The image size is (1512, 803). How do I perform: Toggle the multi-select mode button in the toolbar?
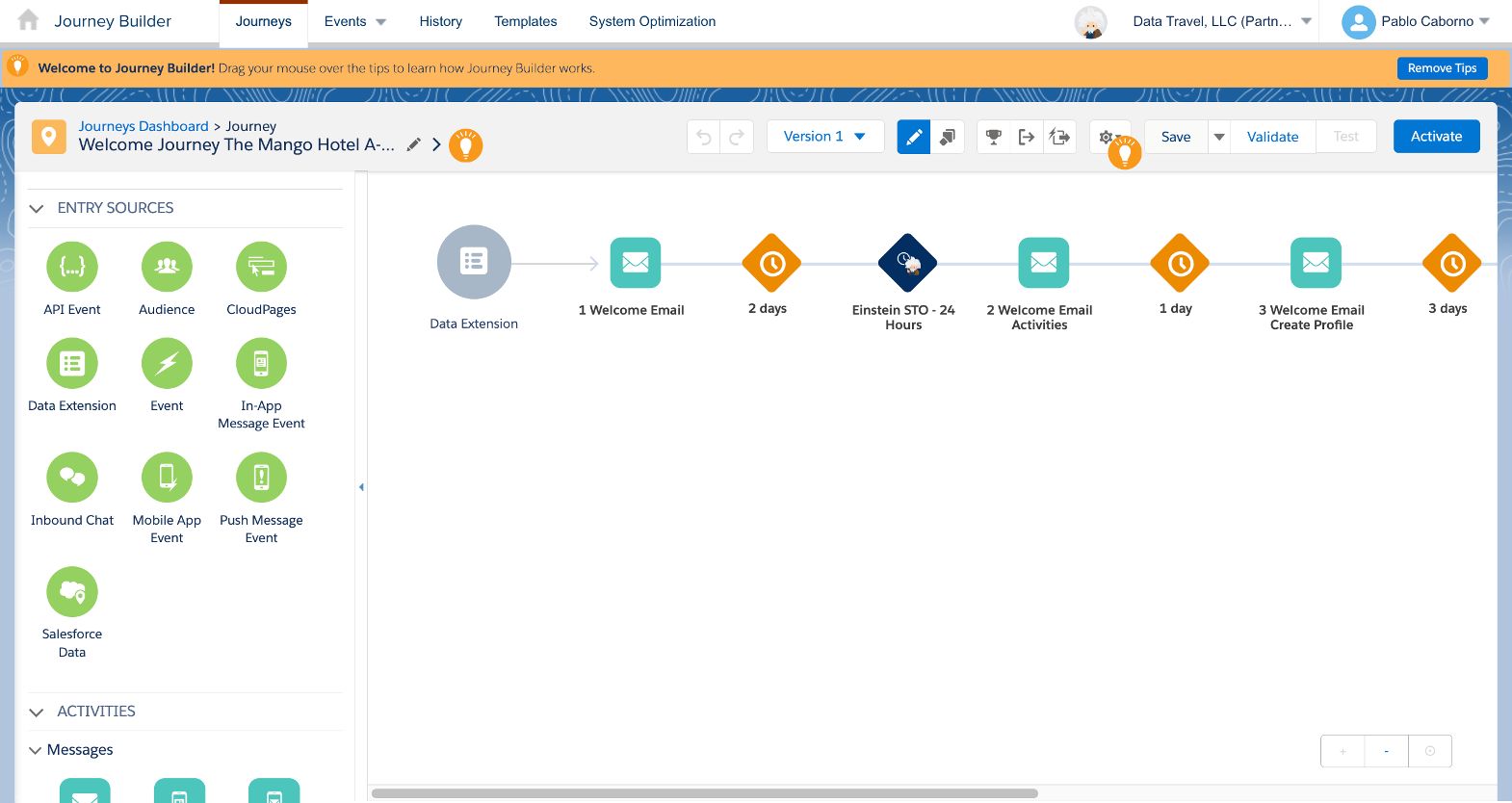pyautogui.click(x=948, y=137)
